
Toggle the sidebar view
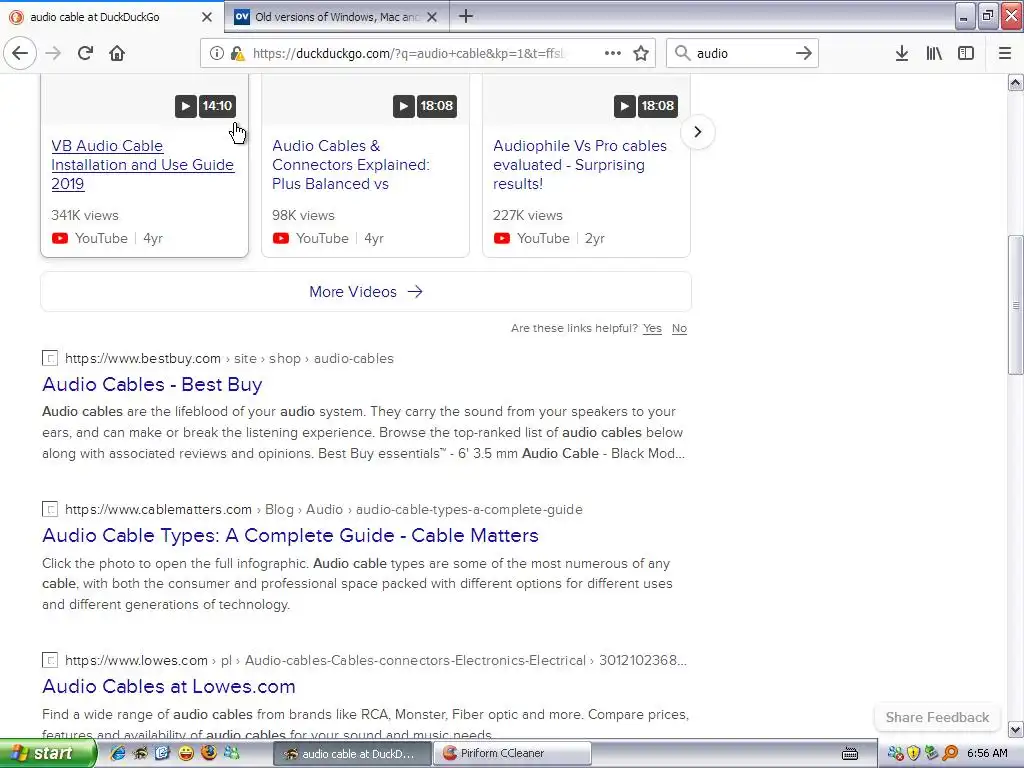click(965, 53)
